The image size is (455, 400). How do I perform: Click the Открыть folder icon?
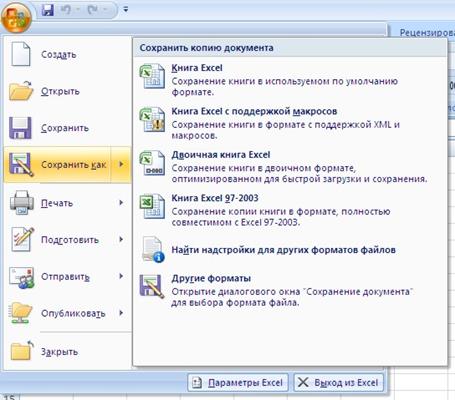[x=21, y=91]
